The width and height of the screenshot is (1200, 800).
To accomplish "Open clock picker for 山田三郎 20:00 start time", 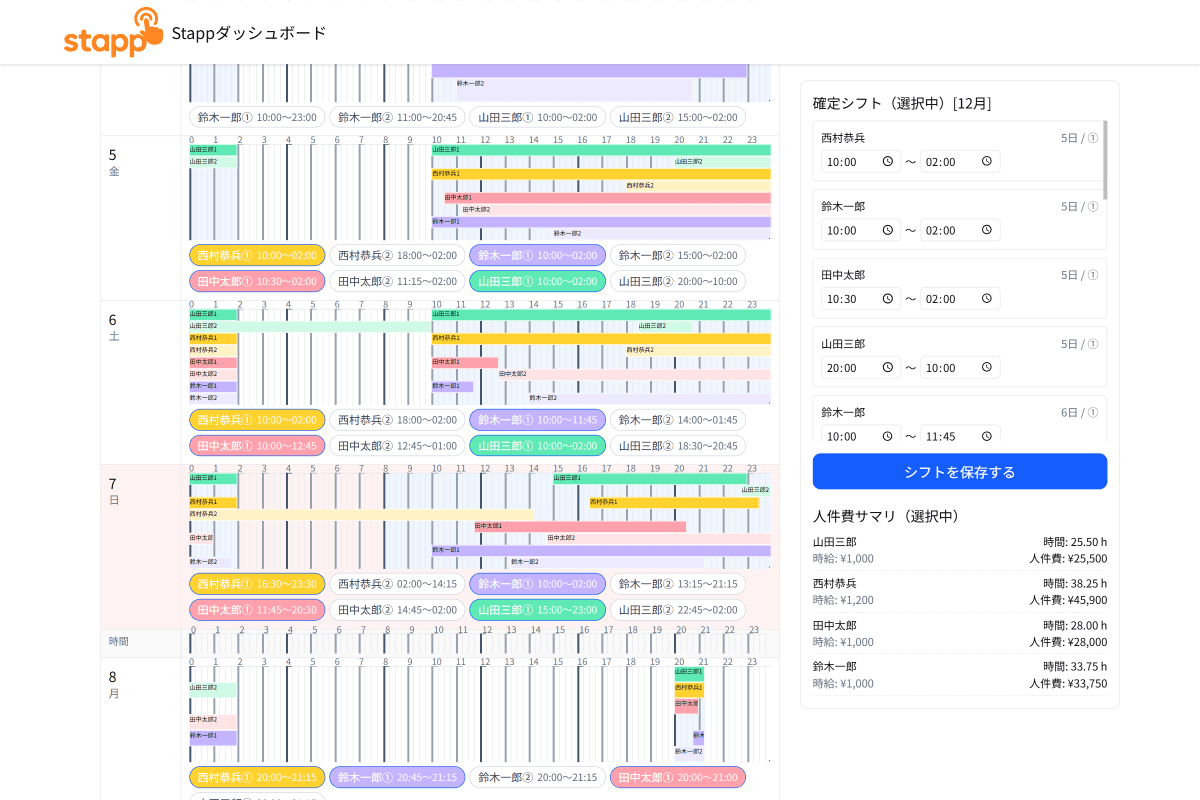I will [x=887, y=367].
